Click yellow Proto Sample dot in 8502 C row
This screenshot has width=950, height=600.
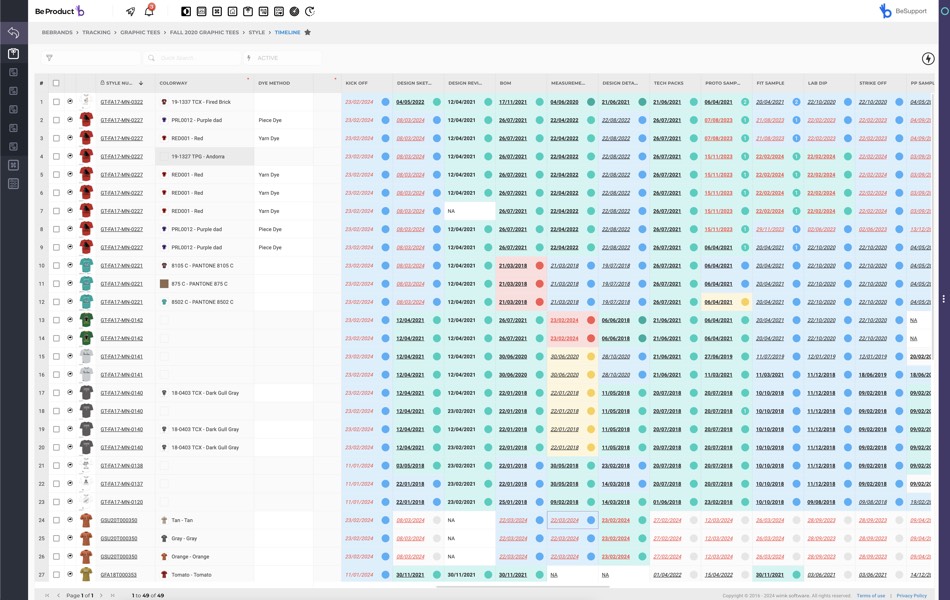click(x=745, y=302)
